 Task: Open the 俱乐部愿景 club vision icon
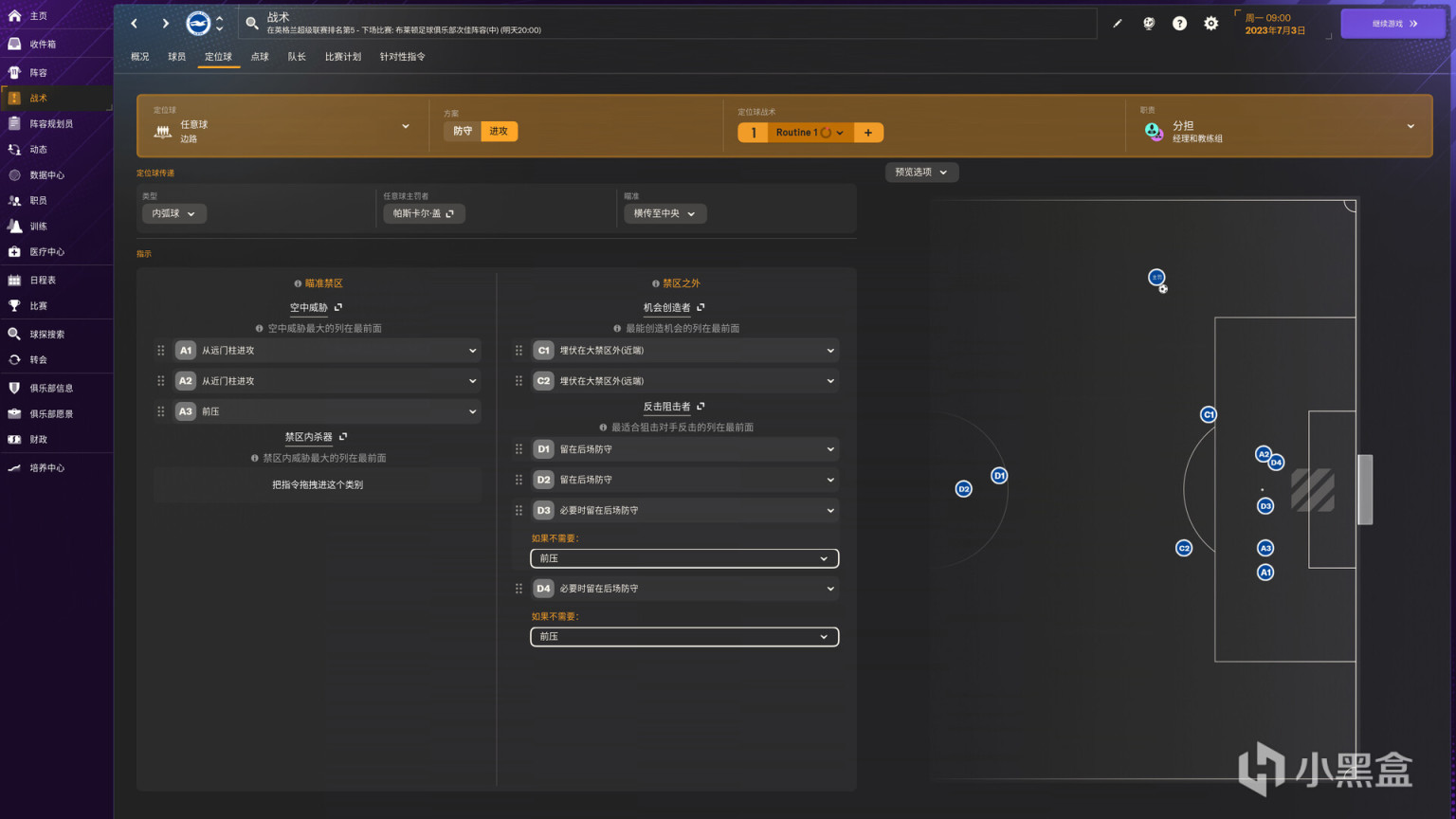tap(14, 413)
